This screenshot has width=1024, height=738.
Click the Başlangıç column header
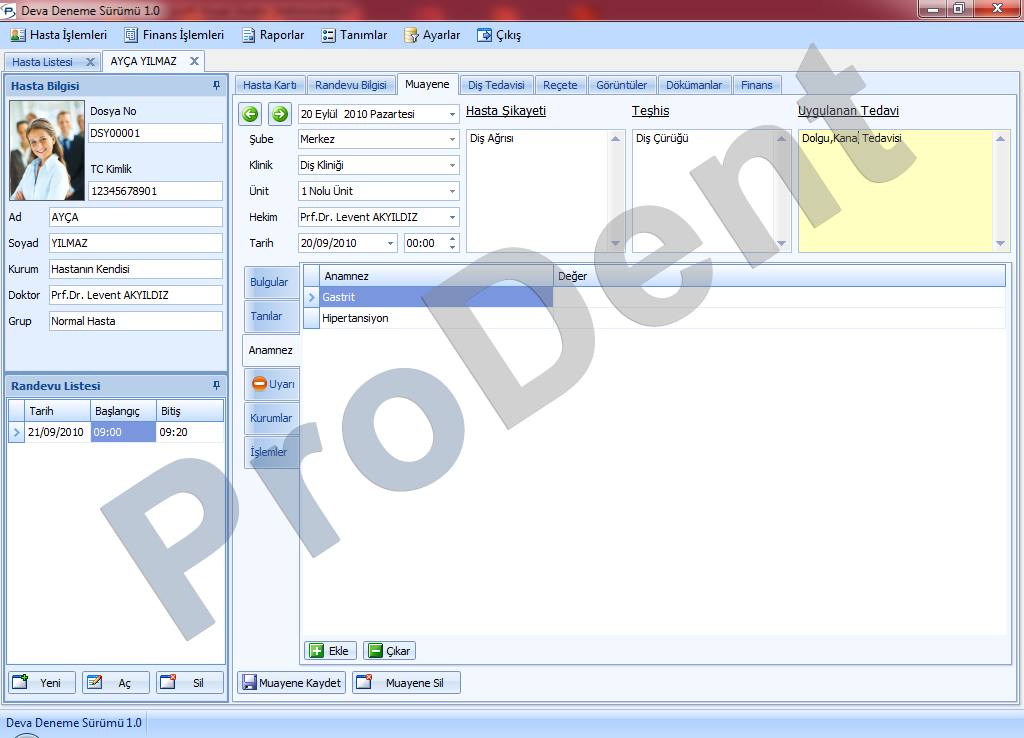pos(123,411)
